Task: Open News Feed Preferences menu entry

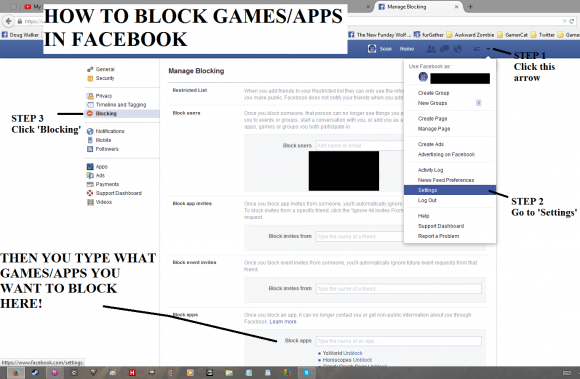Action: 446,180
